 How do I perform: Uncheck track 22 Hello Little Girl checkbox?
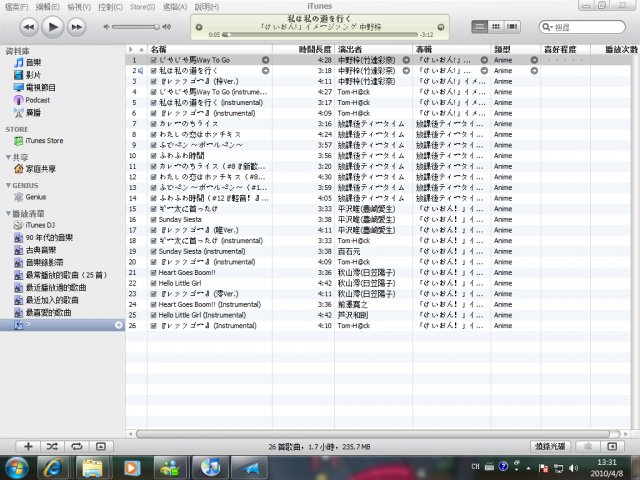153,283
